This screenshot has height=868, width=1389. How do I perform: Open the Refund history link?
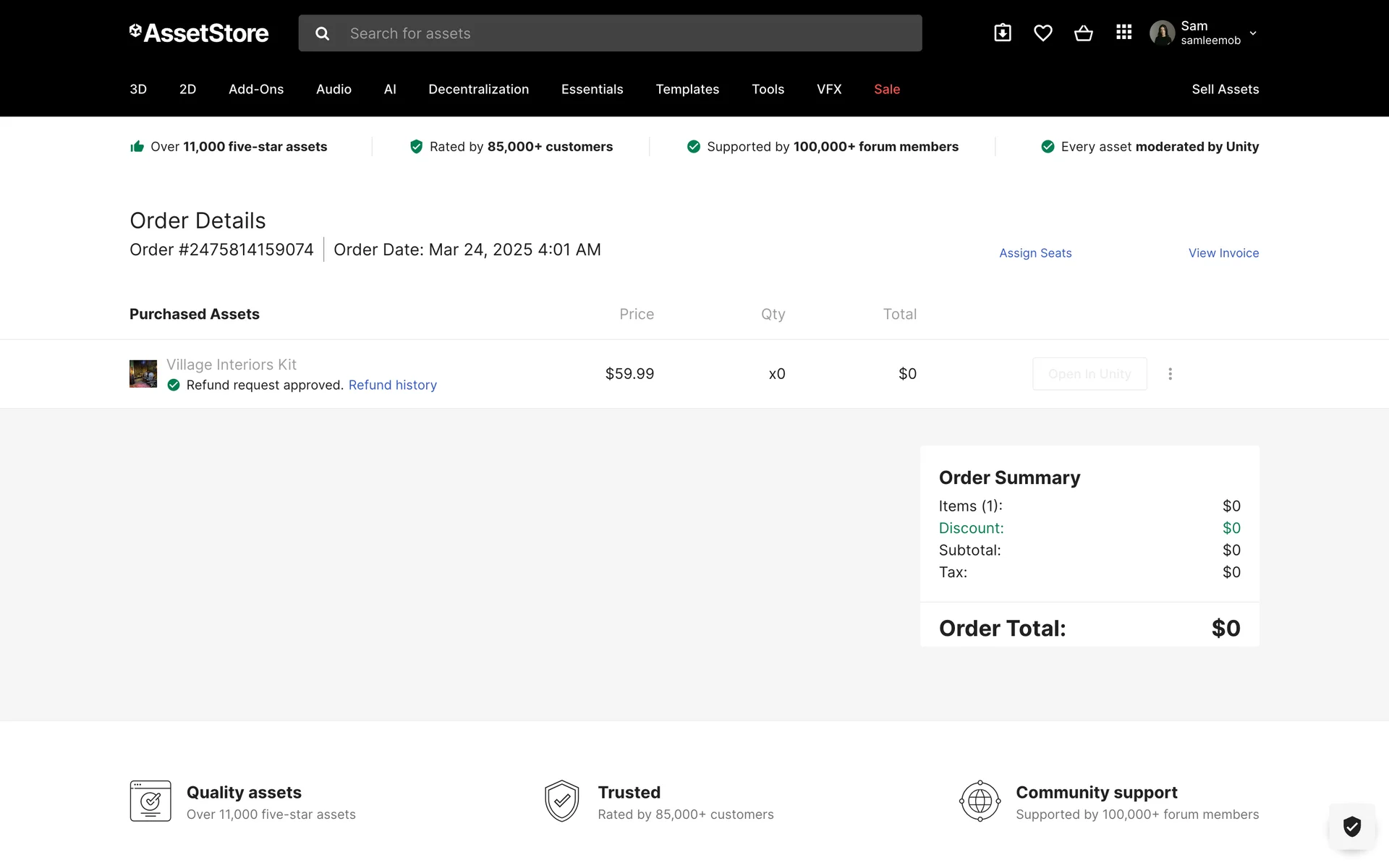[x=393, y=385]
